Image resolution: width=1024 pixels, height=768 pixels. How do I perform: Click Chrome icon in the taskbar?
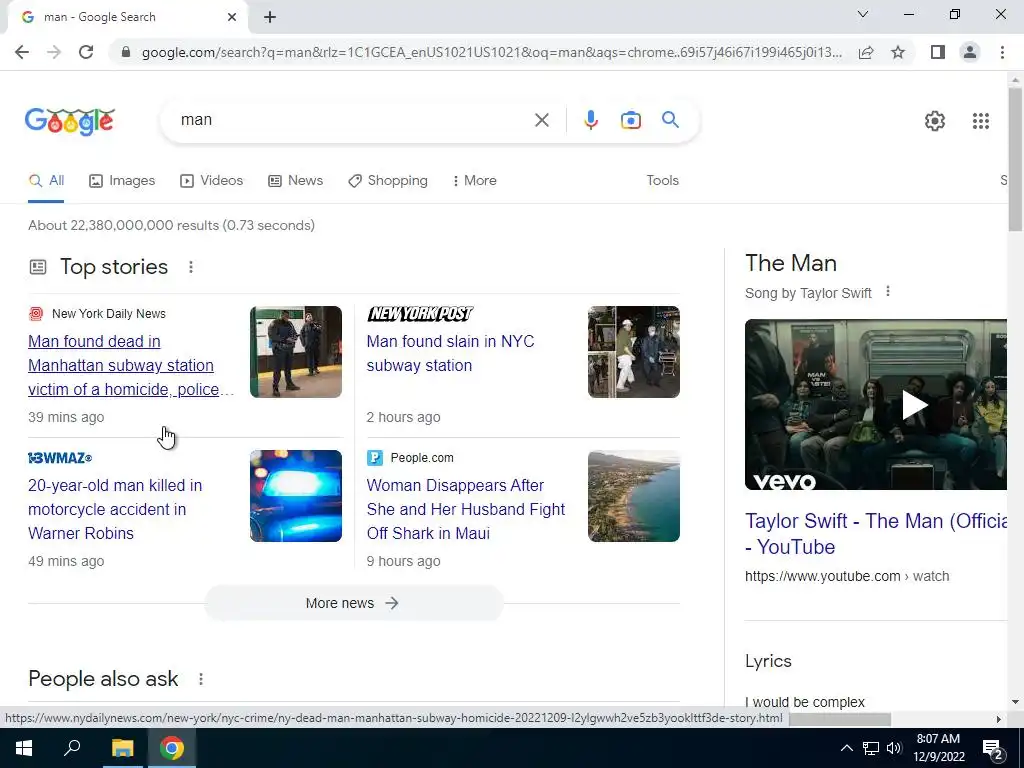pos(172,748)
